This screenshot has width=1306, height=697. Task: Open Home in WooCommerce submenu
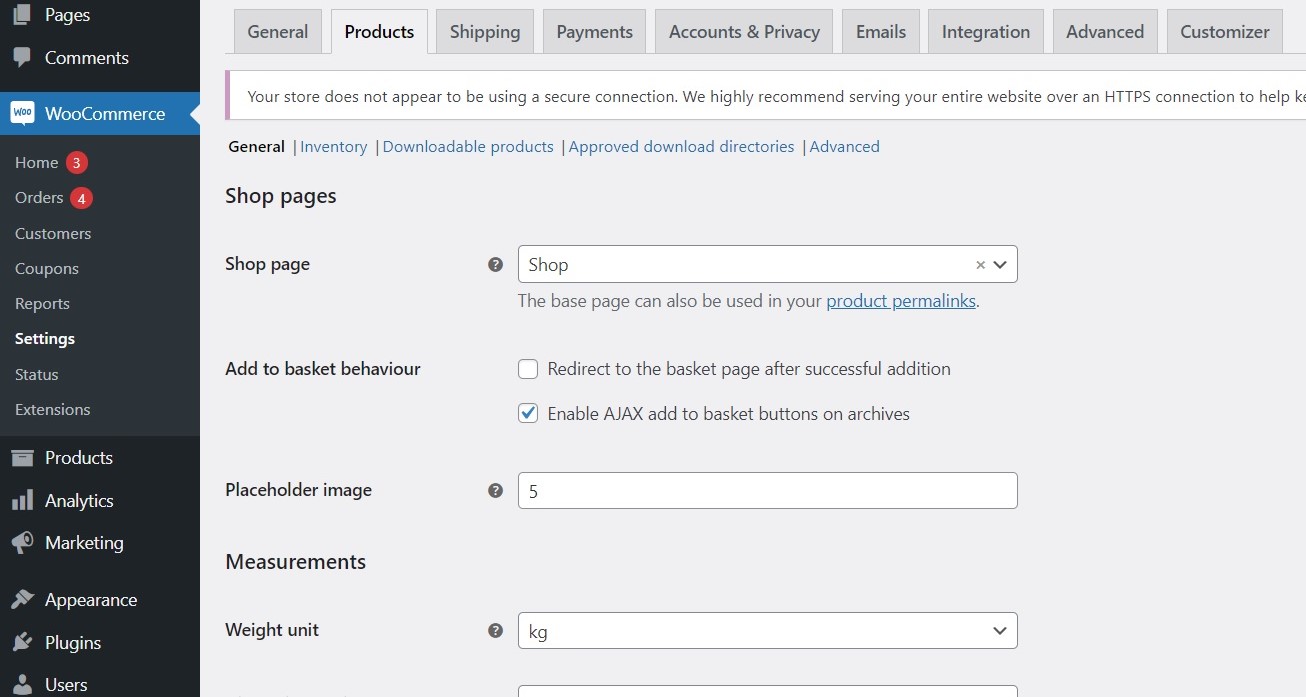(37, 162)
